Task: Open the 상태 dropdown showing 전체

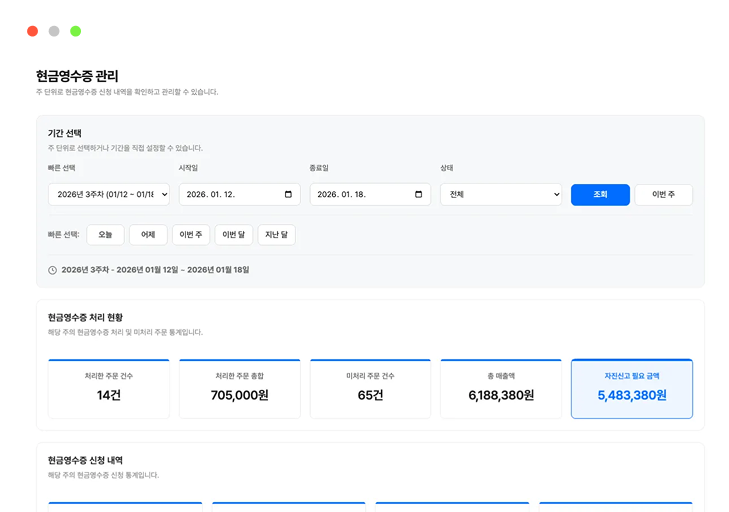Action: click(501, 195)
